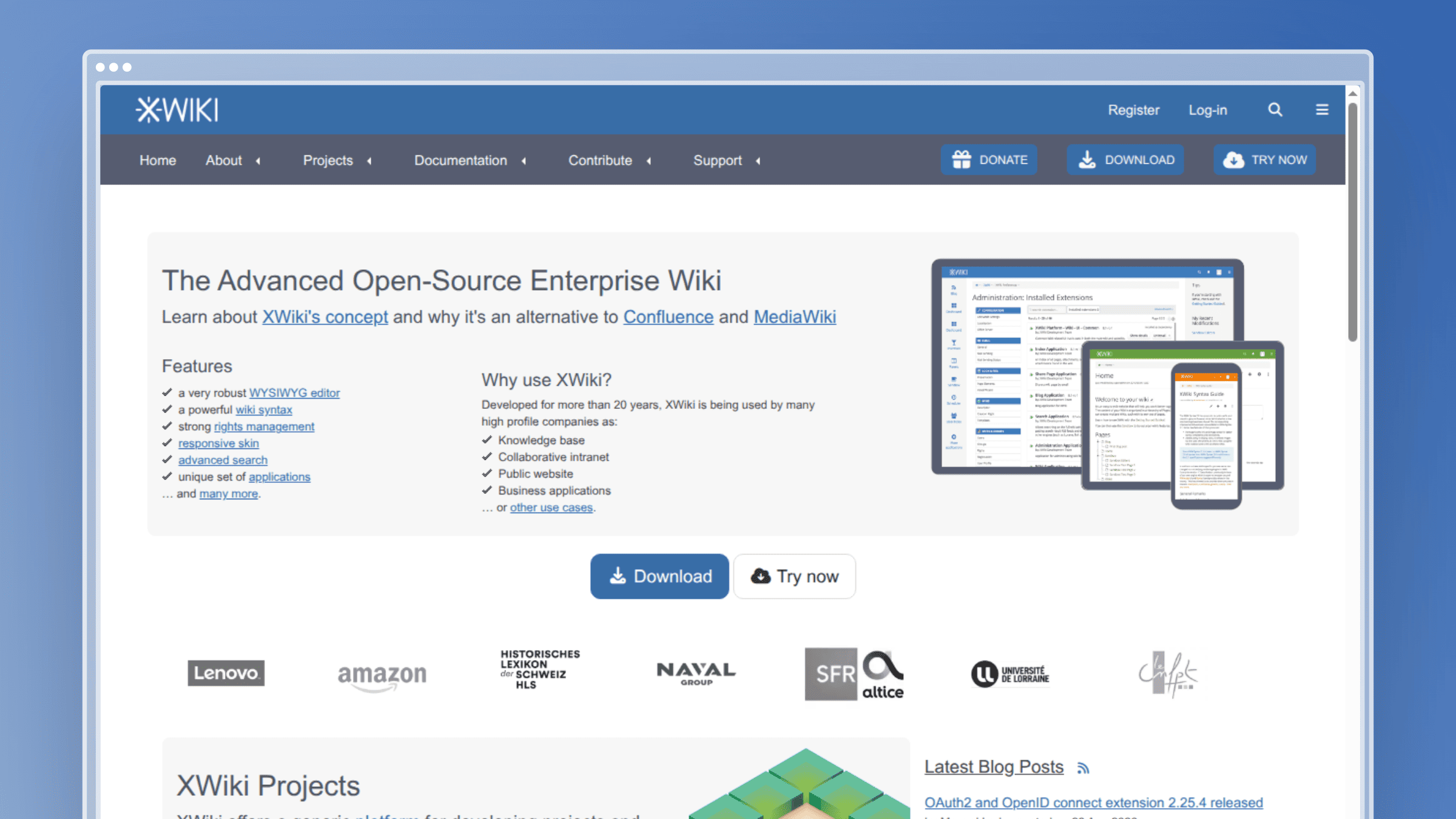Open the Projects menu
Screen dimensions: 1456x819
point(328,161)
